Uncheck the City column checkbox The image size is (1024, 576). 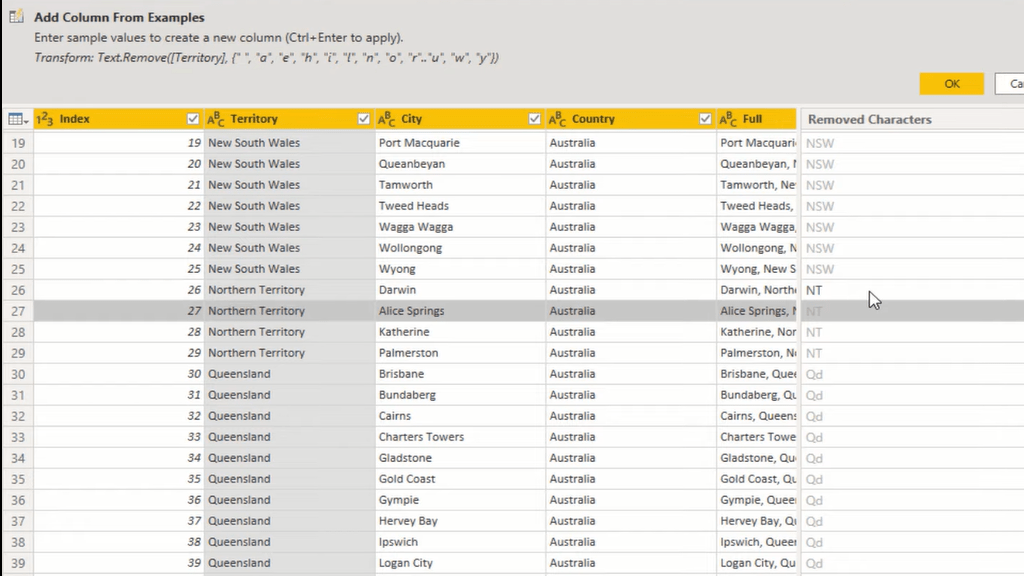click(534, 119)
